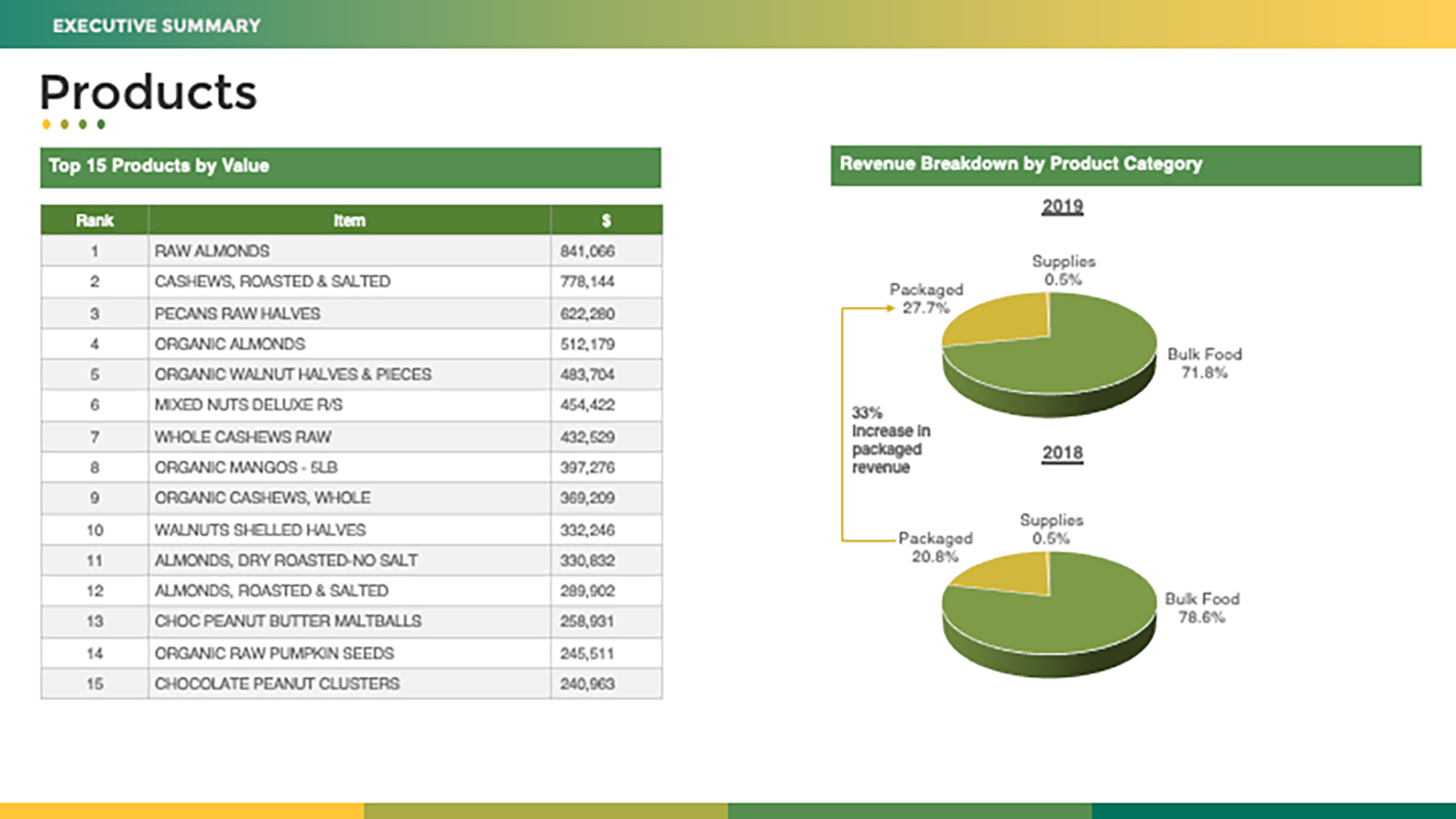Select the Rank column header
1456x819 pixels.
pos(94,221)
